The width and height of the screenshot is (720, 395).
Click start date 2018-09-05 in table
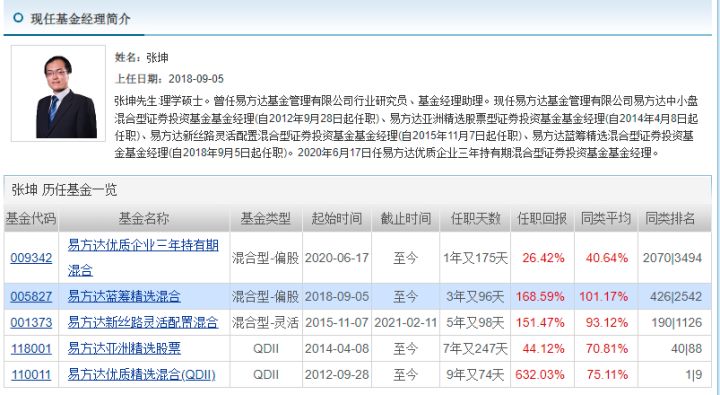337,297
